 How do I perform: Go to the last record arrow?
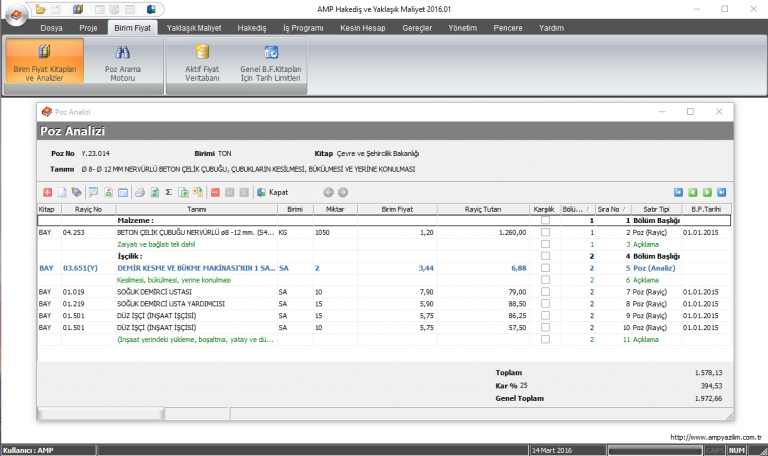click(x=722, y=191)
